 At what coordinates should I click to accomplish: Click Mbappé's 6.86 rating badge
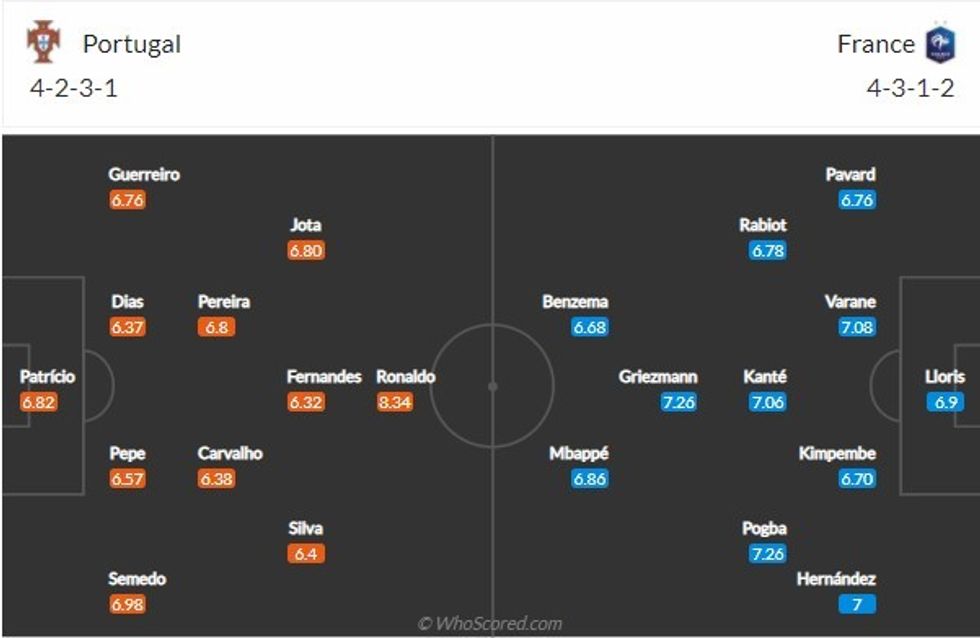[x=590, y=479]
